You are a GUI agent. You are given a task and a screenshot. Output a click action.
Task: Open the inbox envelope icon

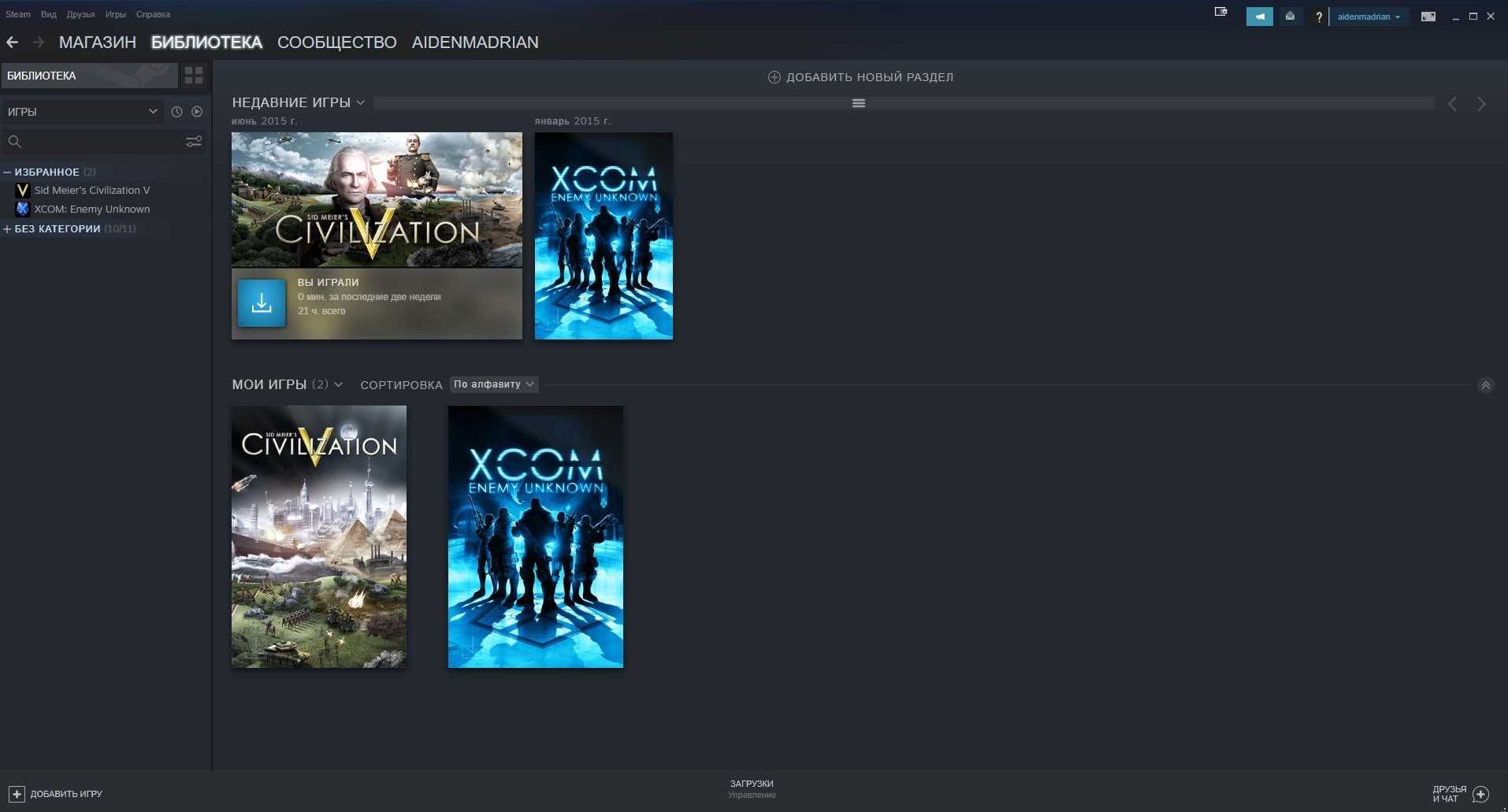point(1290,17)
